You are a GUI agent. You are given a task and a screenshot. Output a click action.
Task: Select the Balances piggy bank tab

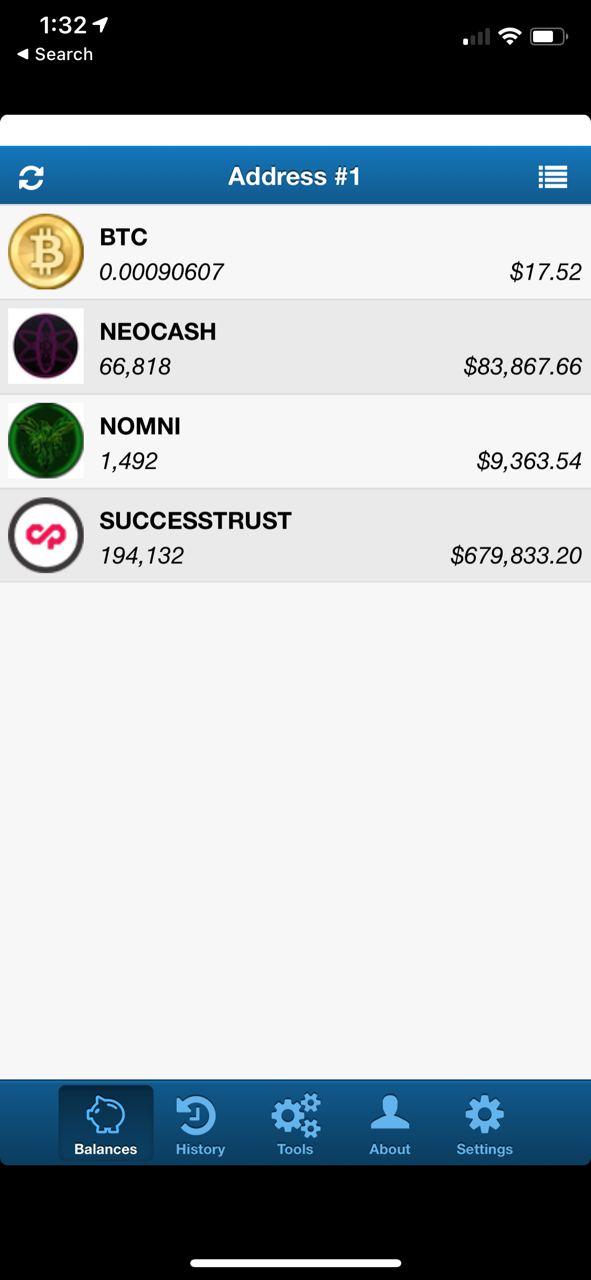(x=106, y=1125)
